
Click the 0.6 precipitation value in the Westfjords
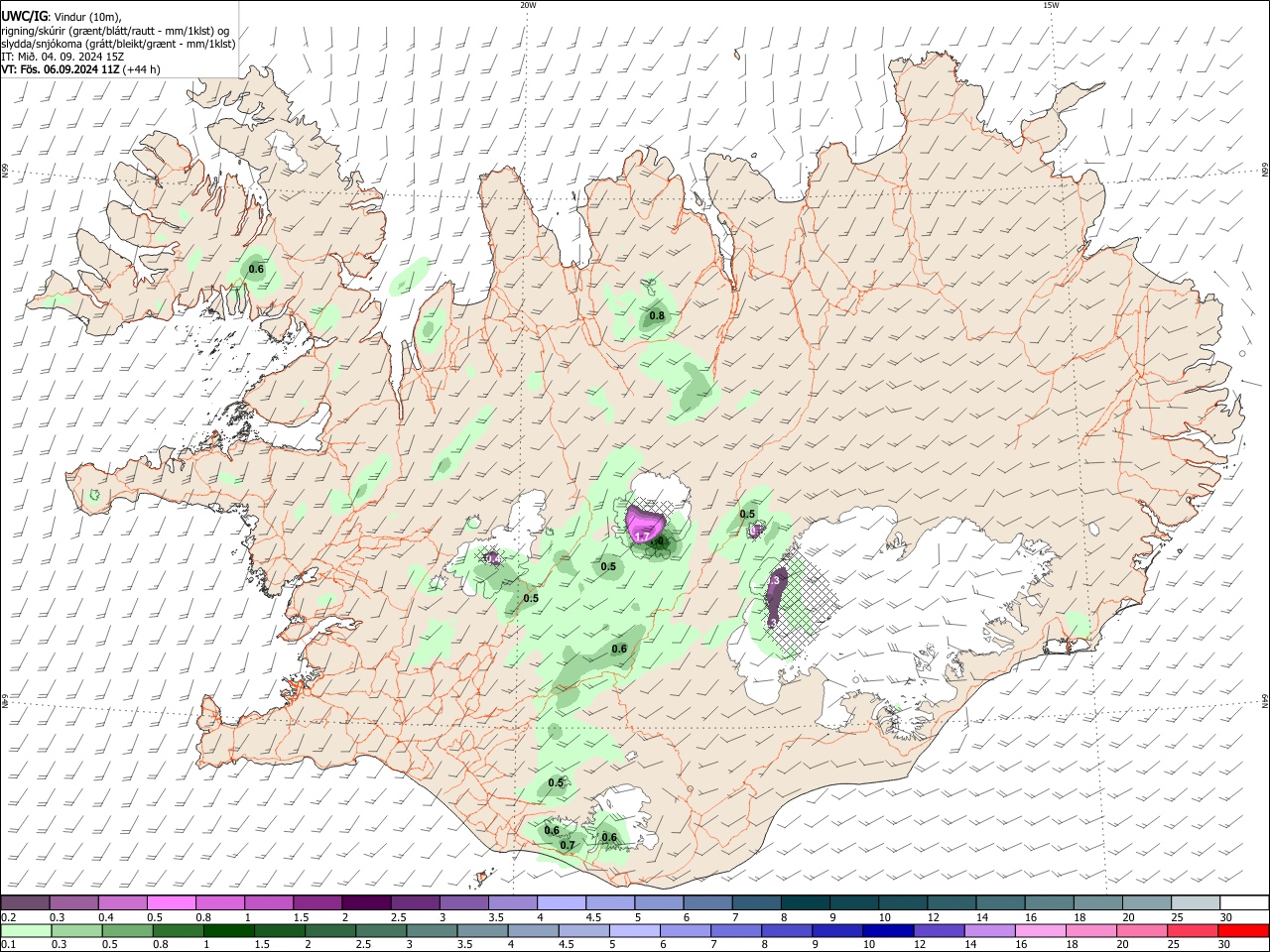click(x=256, y=270)
